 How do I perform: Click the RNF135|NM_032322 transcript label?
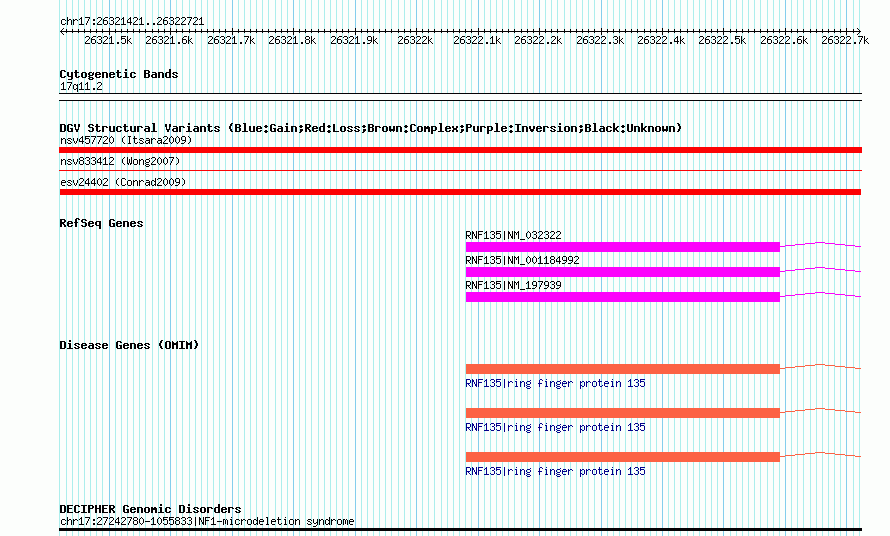pyautogui.click(x=513, y=235)
